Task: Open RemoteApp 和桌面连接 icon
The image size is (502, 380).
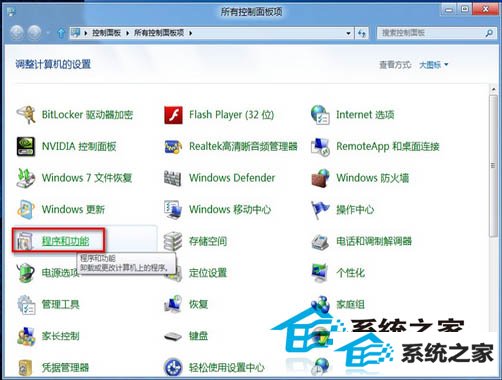Action: pyautogui.click(x=320, y=146)
